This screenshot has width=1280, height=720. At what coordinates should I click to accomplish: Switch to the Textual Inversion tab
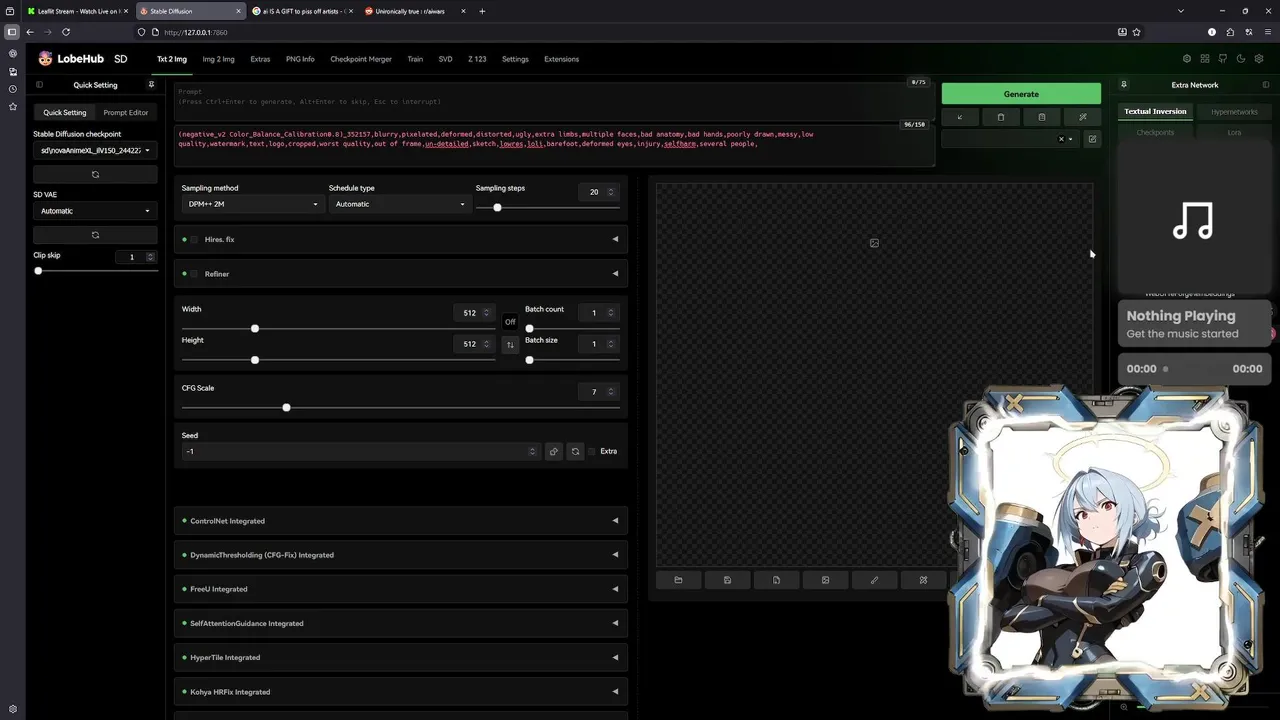coord(1155,112)
